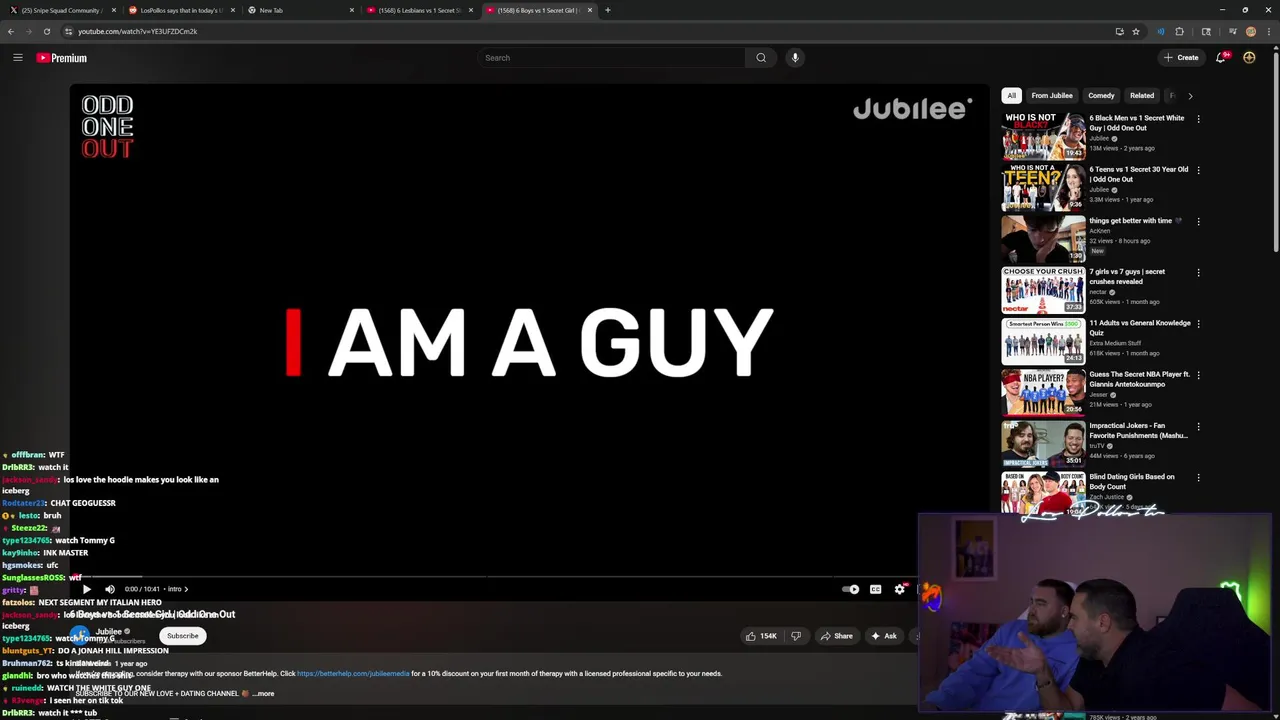Switch to the New Tab browser tab
This screenshot has height=720, width=1280.
click(300, 10)
